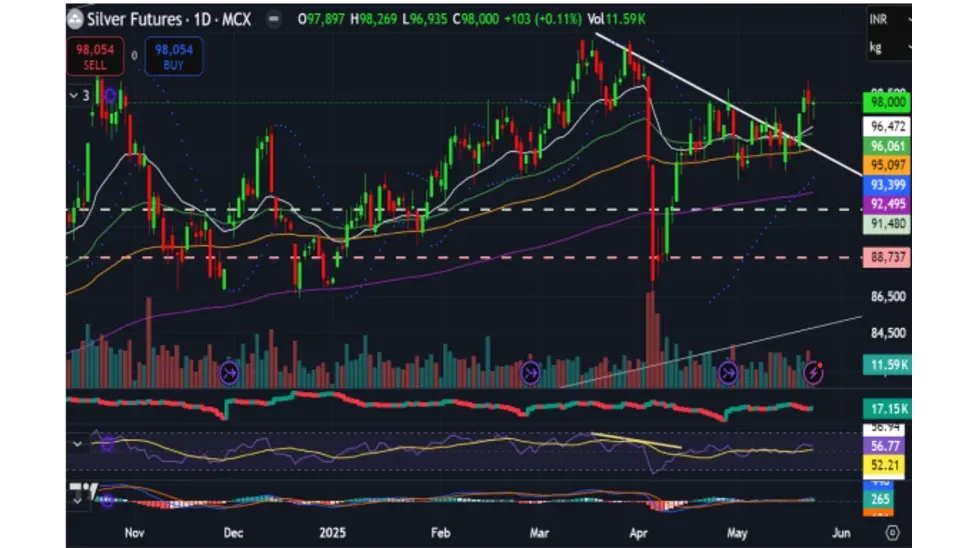
Task: Open the contract rollover event icon near December
Action: 229,373
